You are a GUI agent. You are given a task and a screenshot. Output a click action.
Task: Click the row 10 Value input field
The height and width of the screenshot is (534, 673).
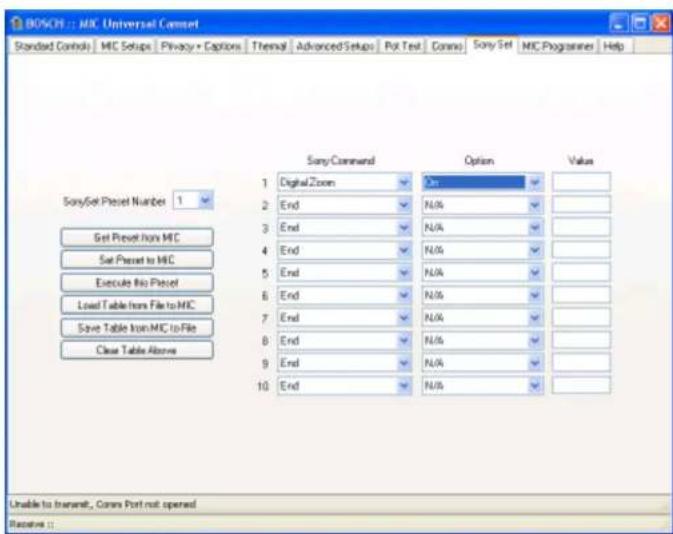coord(581,385)
